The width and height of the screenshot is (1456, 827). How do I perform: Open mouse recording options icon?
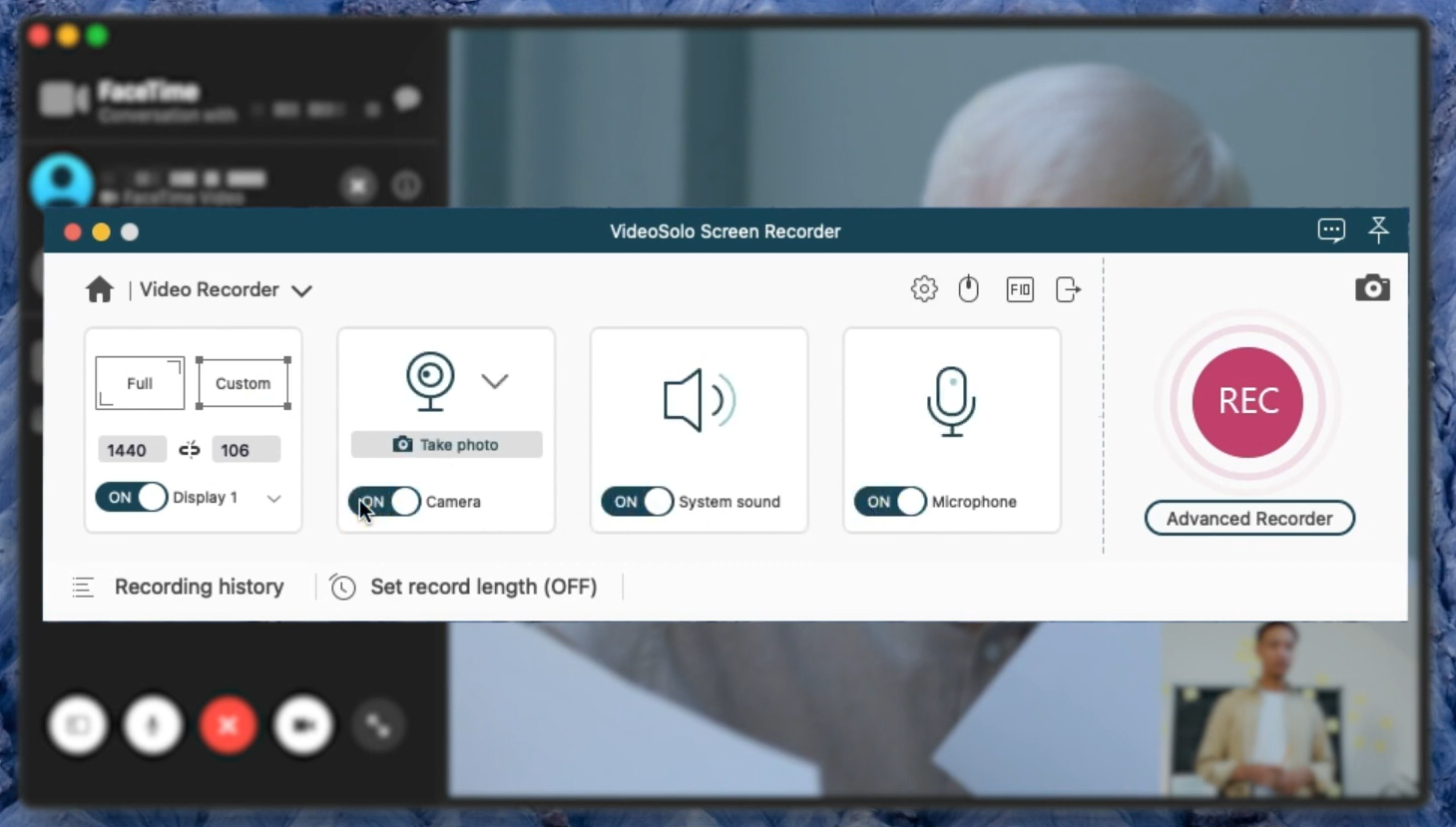[969, 289]
